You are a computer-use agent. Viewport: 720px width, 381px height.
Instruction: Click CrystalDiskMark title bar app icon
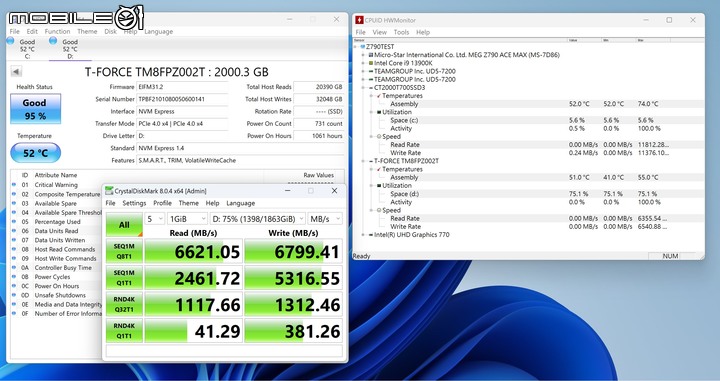(x=109, y=190)
